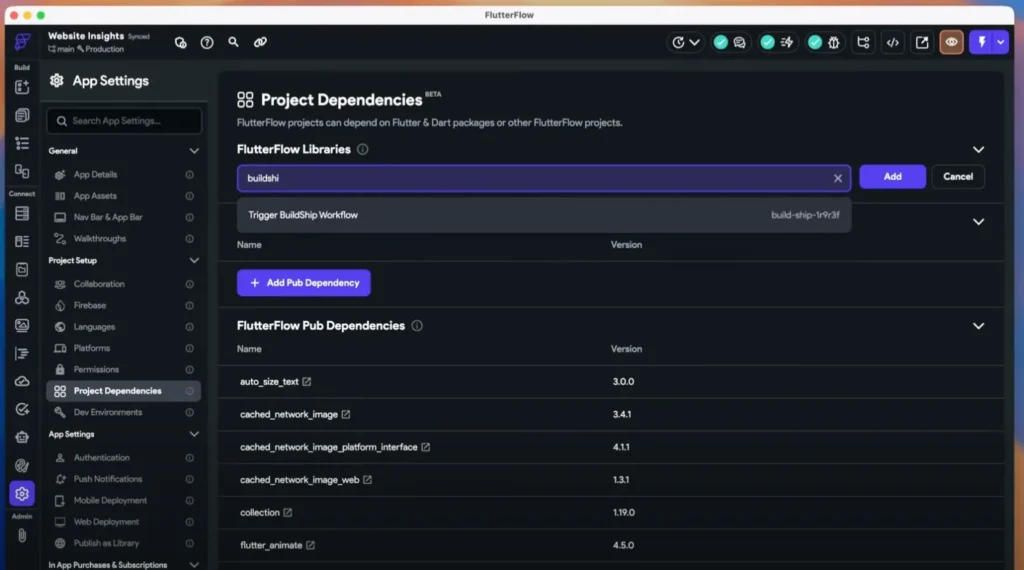Viewport: 1024px width, 570px height.
Task: Clear the library search field
Action: [x=837, y=178]
